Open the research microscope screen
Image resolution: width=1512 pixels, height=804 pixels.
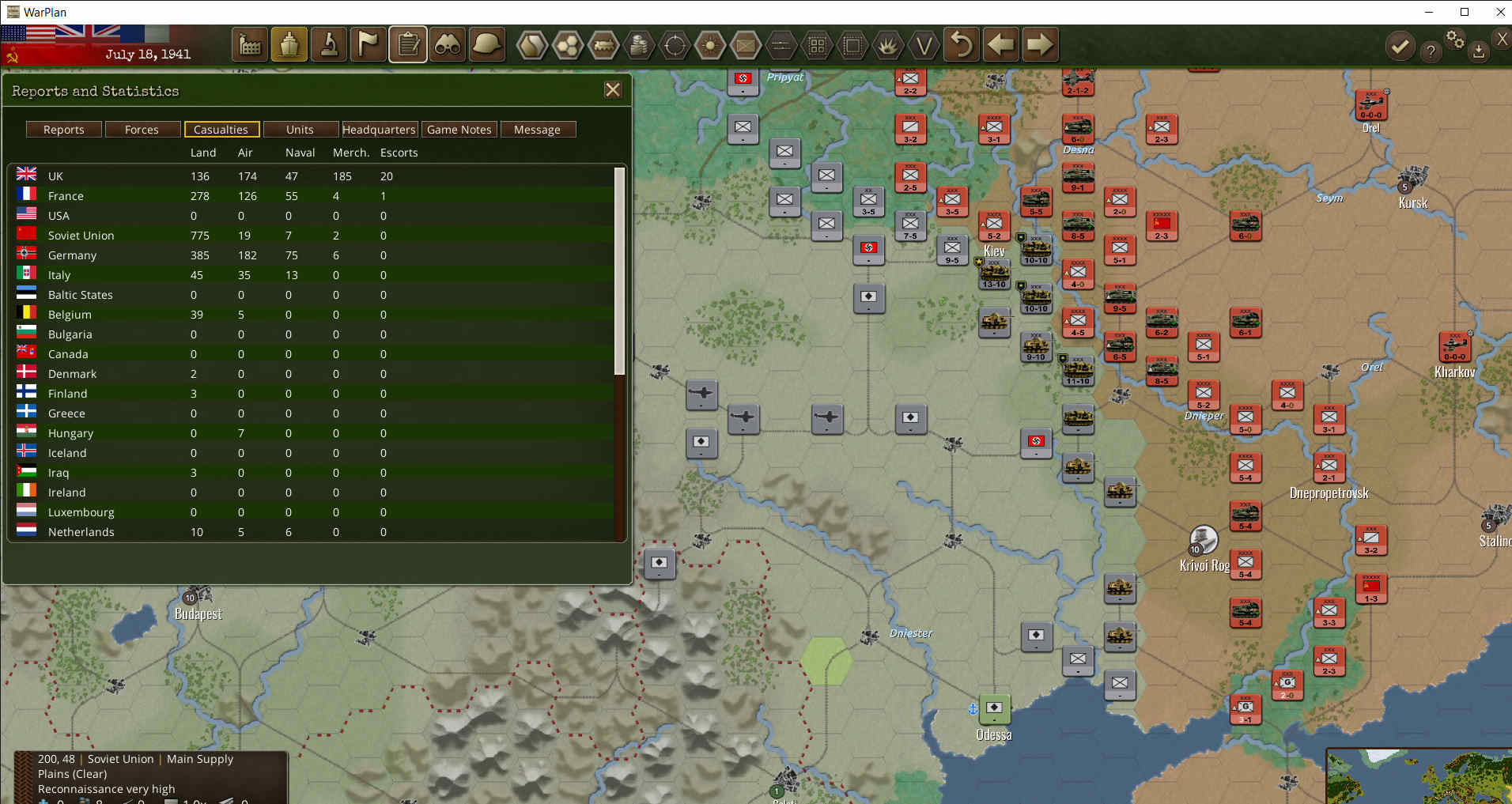click(x=329, y=45)
